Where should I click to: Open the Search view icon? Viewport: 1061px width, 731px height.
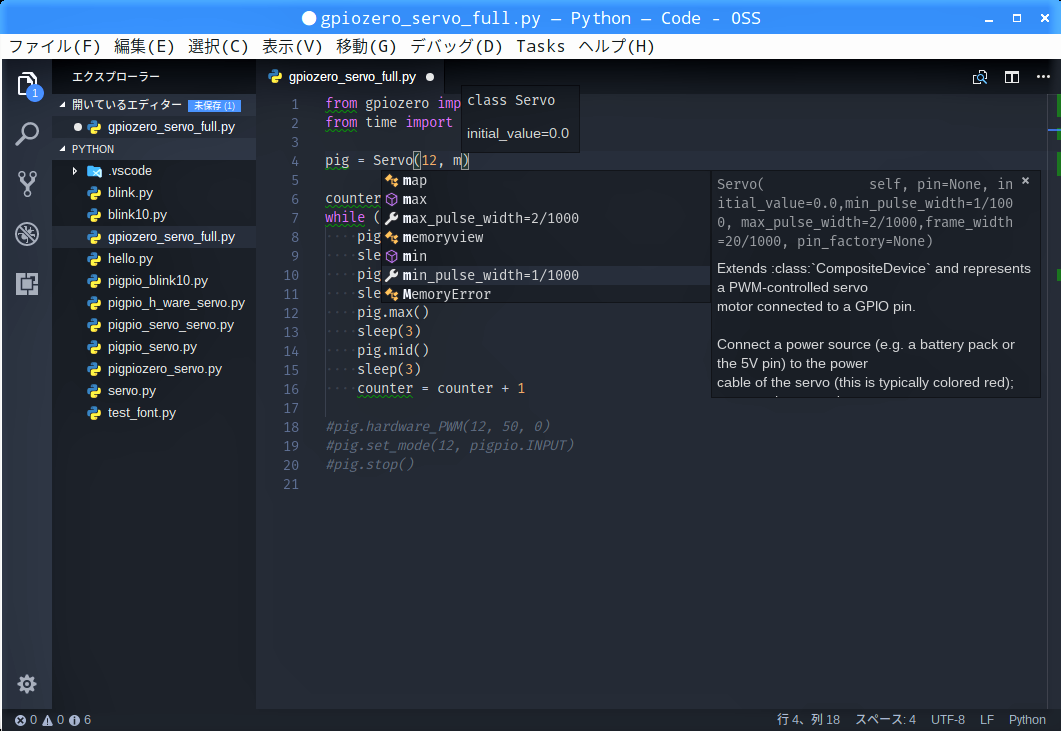[x=27, y=134]
